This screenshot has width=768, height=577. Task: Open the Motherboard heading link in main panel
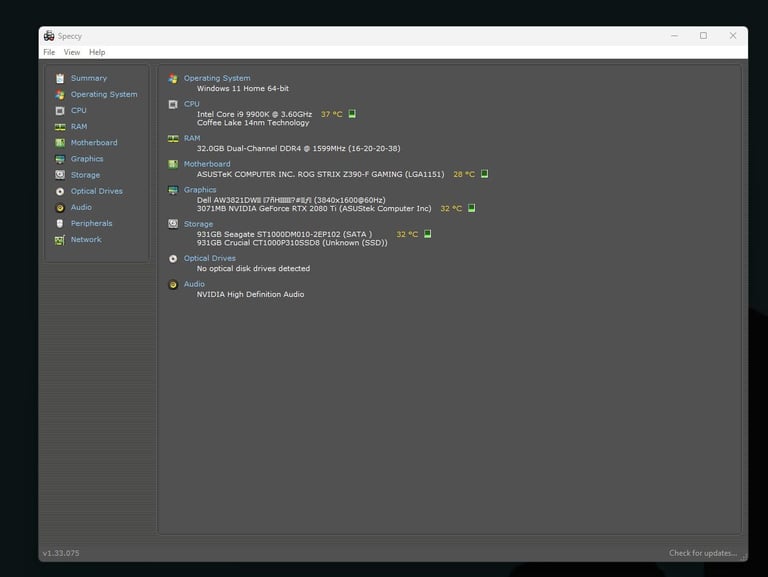click(207, 164)
